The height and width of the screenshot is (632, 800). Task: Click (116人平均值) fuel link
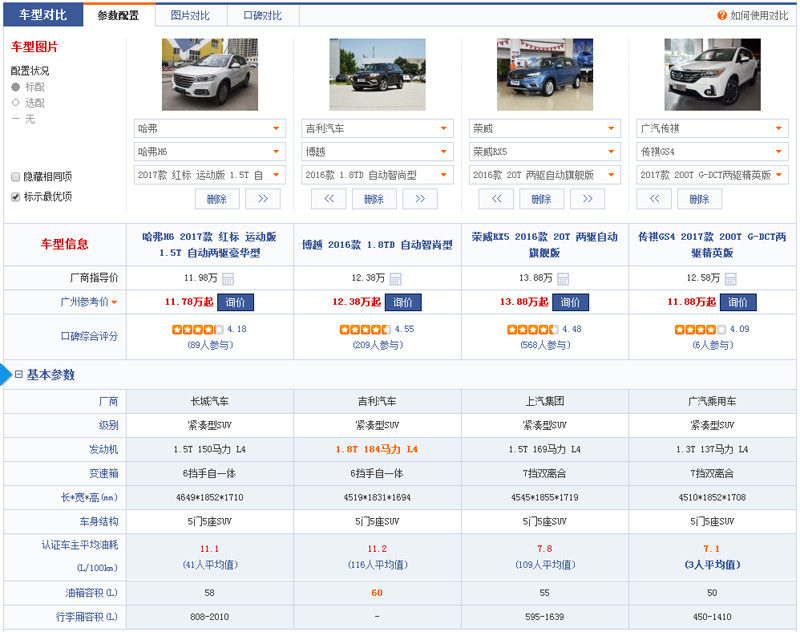[378, 565]
